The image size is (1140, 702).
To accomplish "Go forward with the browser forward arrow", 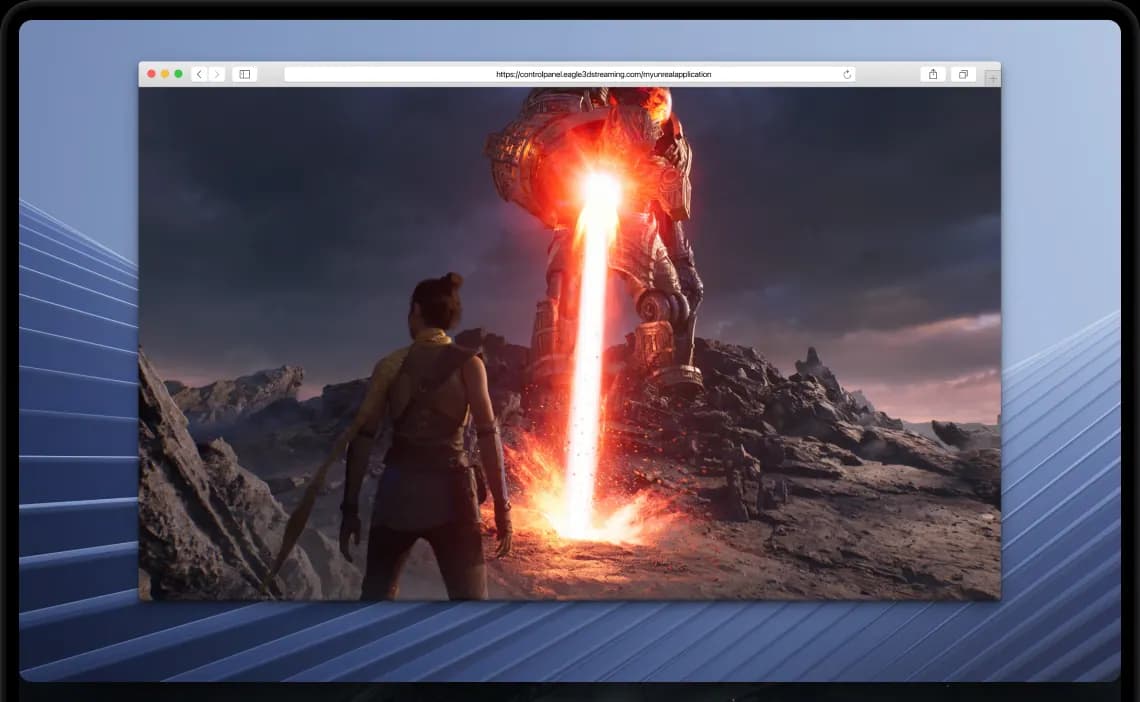I will pyautogui.click(x=217, y=74).
